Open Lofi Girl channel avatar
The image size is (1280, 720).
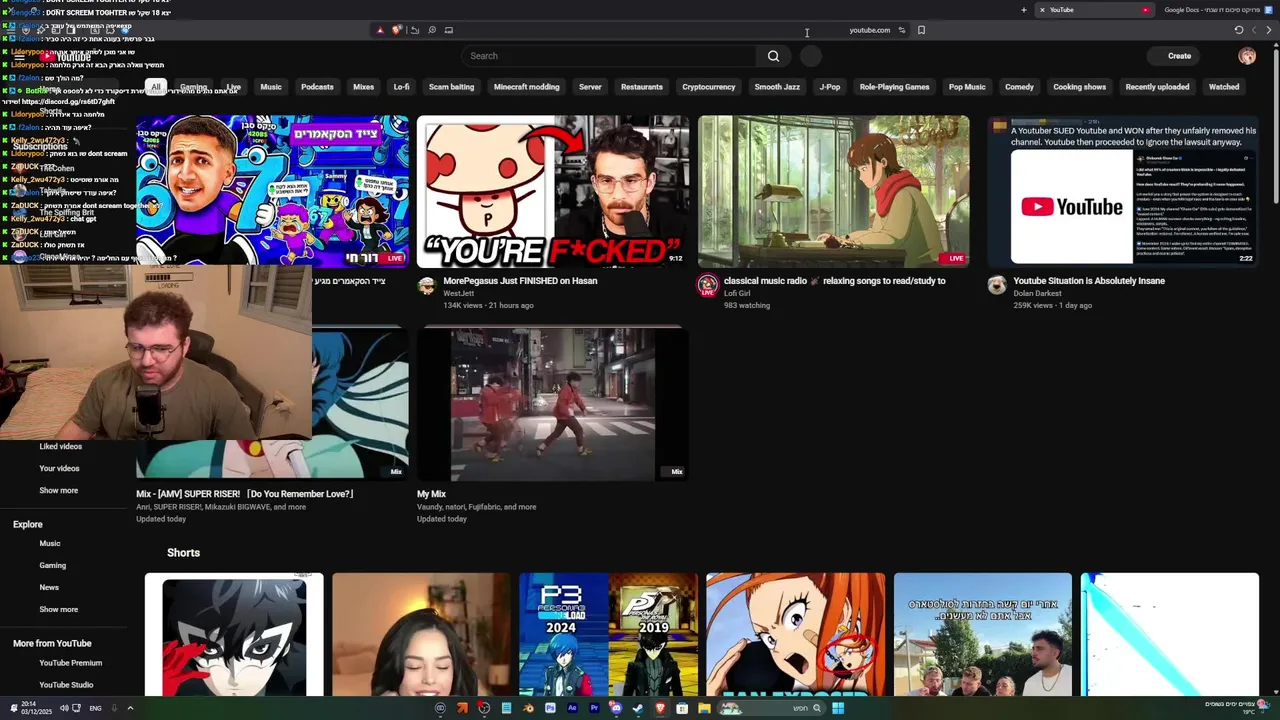(707, 286)
